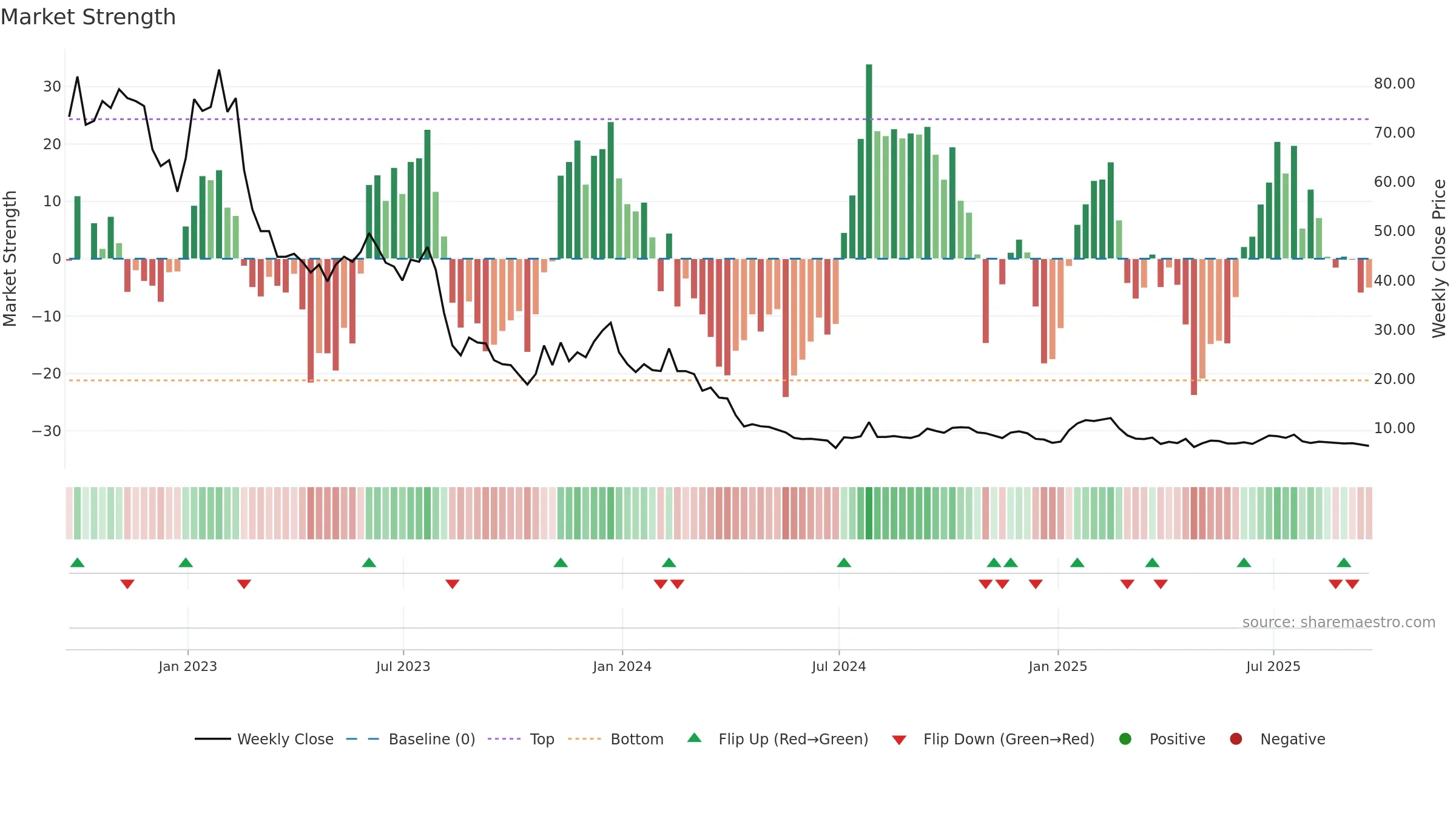Click the 30.00 price axis value
Screen dimensions: 1456x819
(1394, 330)
